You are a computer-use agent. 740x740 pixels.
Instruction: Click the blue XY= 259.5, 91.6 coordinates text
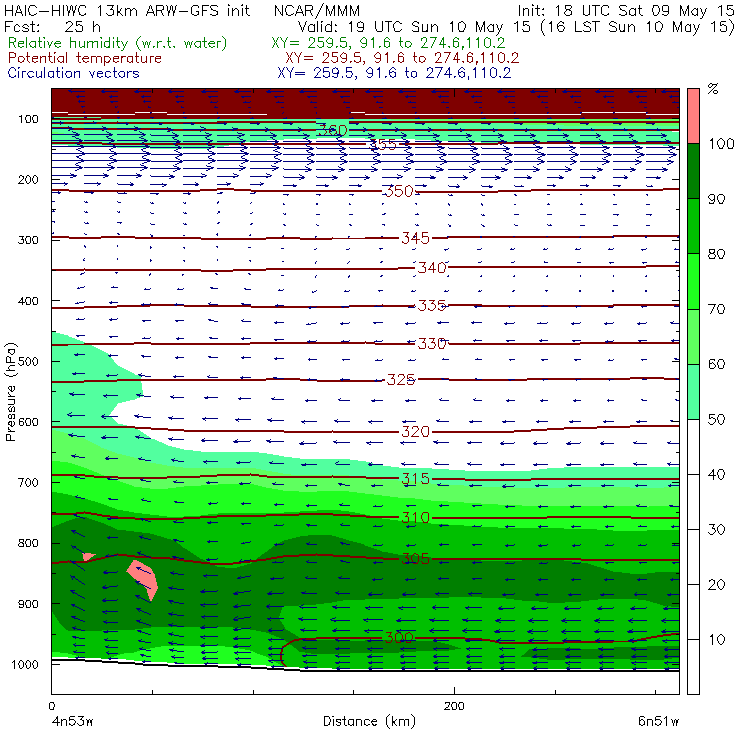[394, 73]
